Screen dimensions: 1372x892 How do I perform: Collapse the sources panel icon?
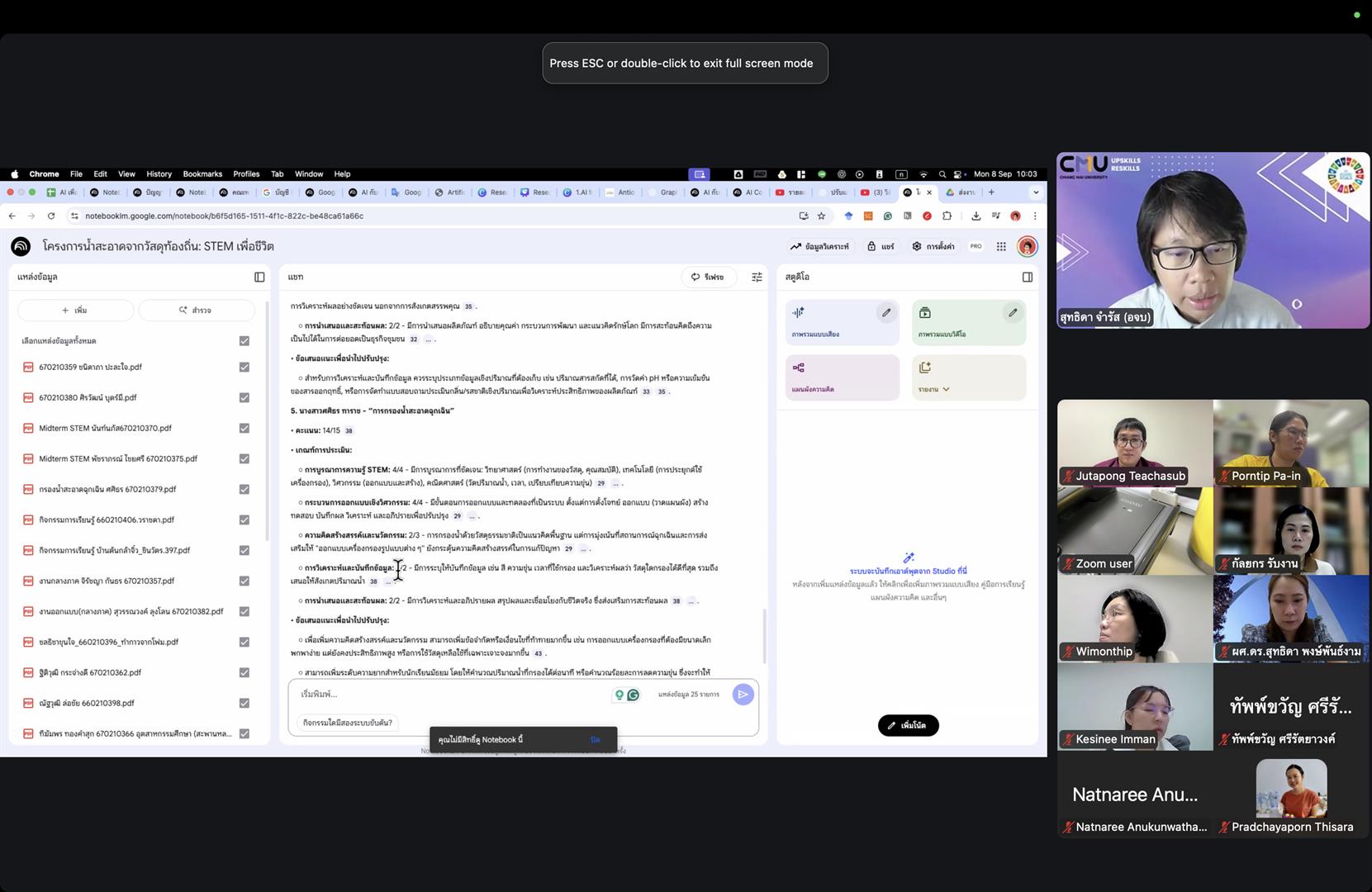259,277
